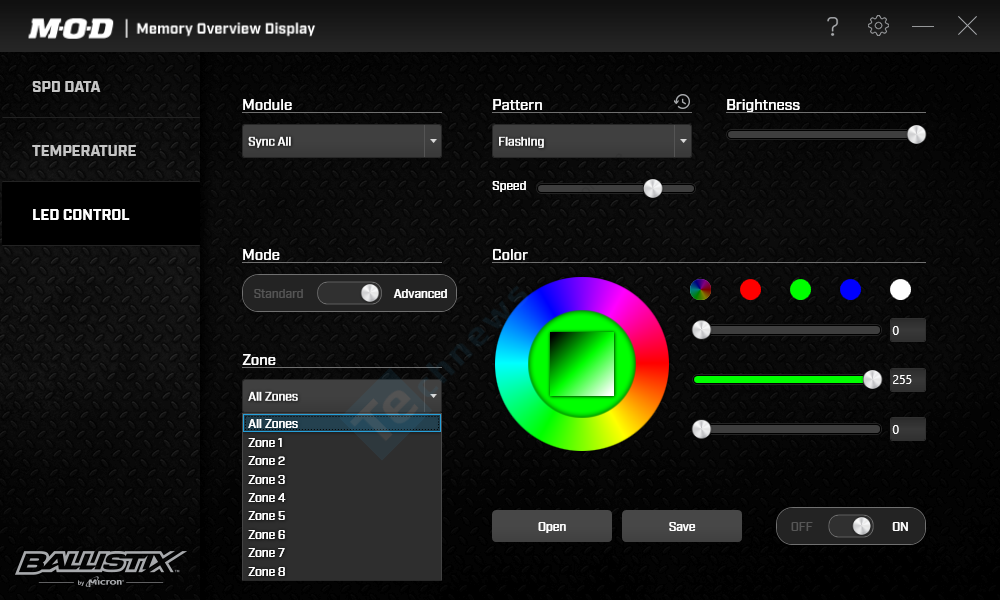Image resolution: width=1000 pixels, height=600 pixels.
Task: Open the SPD DATA tab
Action: (x=101, y=87)
